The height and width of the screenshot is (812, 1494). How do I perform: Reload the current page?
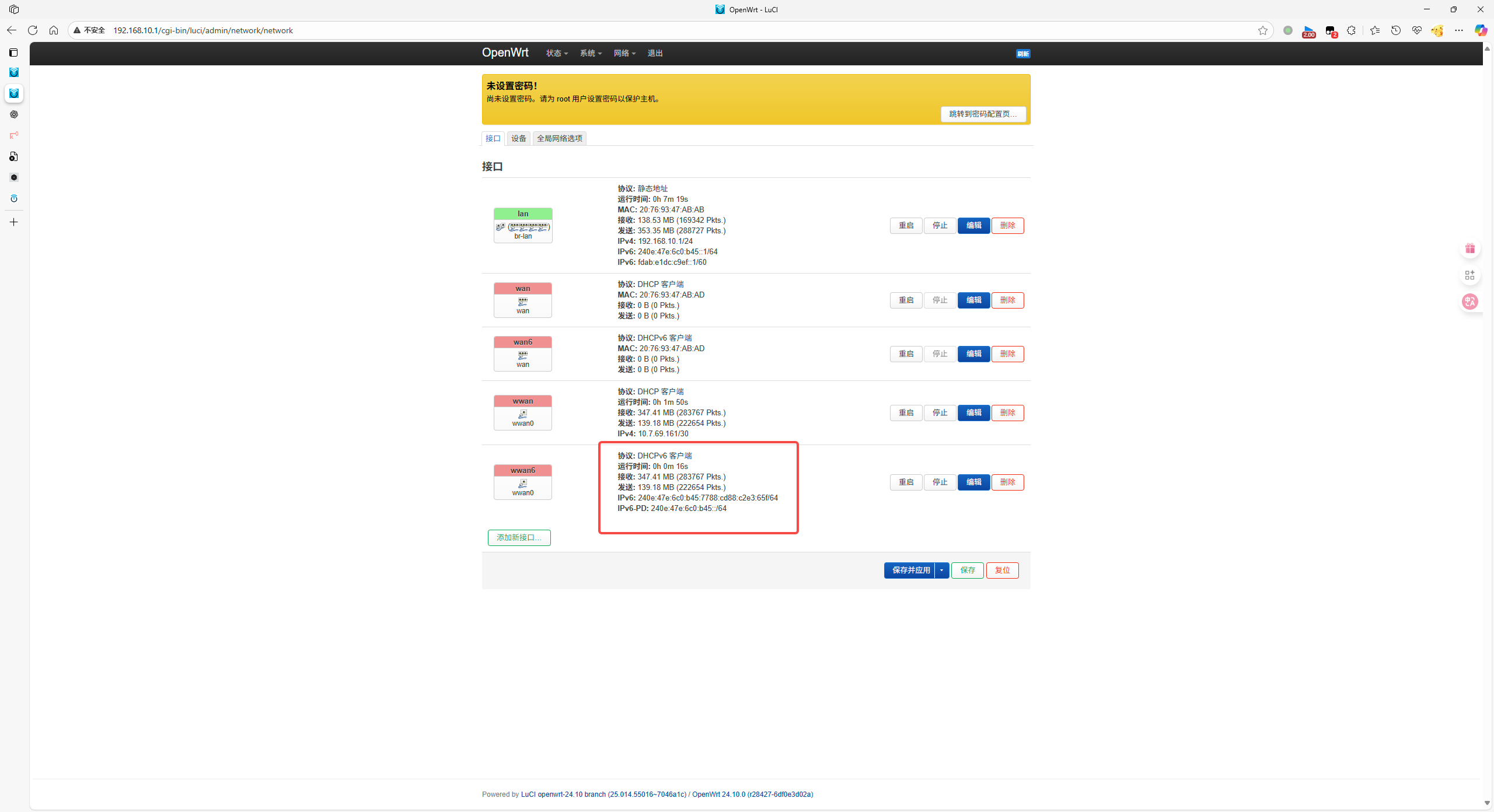(33, 30)
